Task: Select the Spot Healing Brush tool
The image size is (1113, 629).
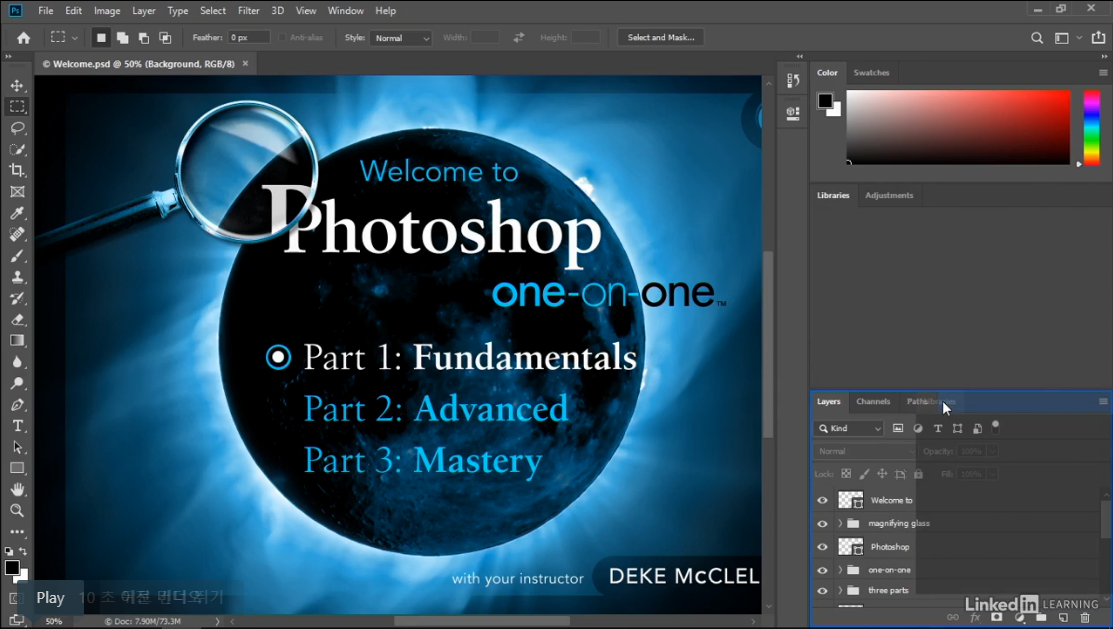Action: [17, 234]
